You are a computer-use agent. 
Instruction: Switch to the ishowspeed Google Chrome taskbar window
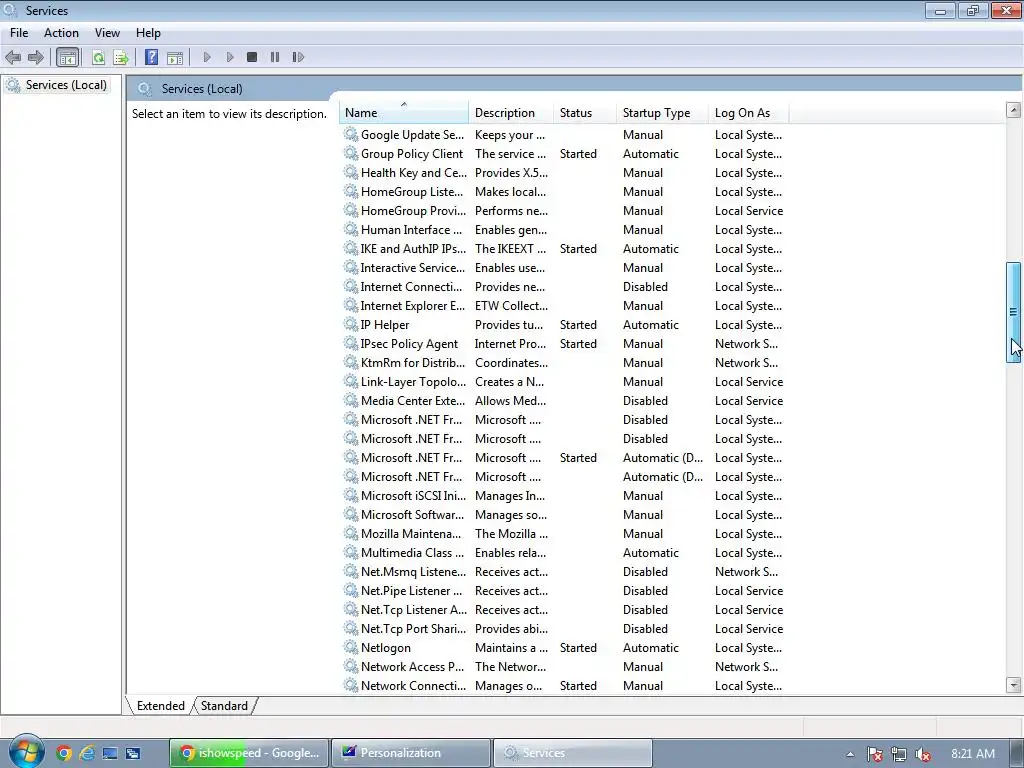coord(249,753)
